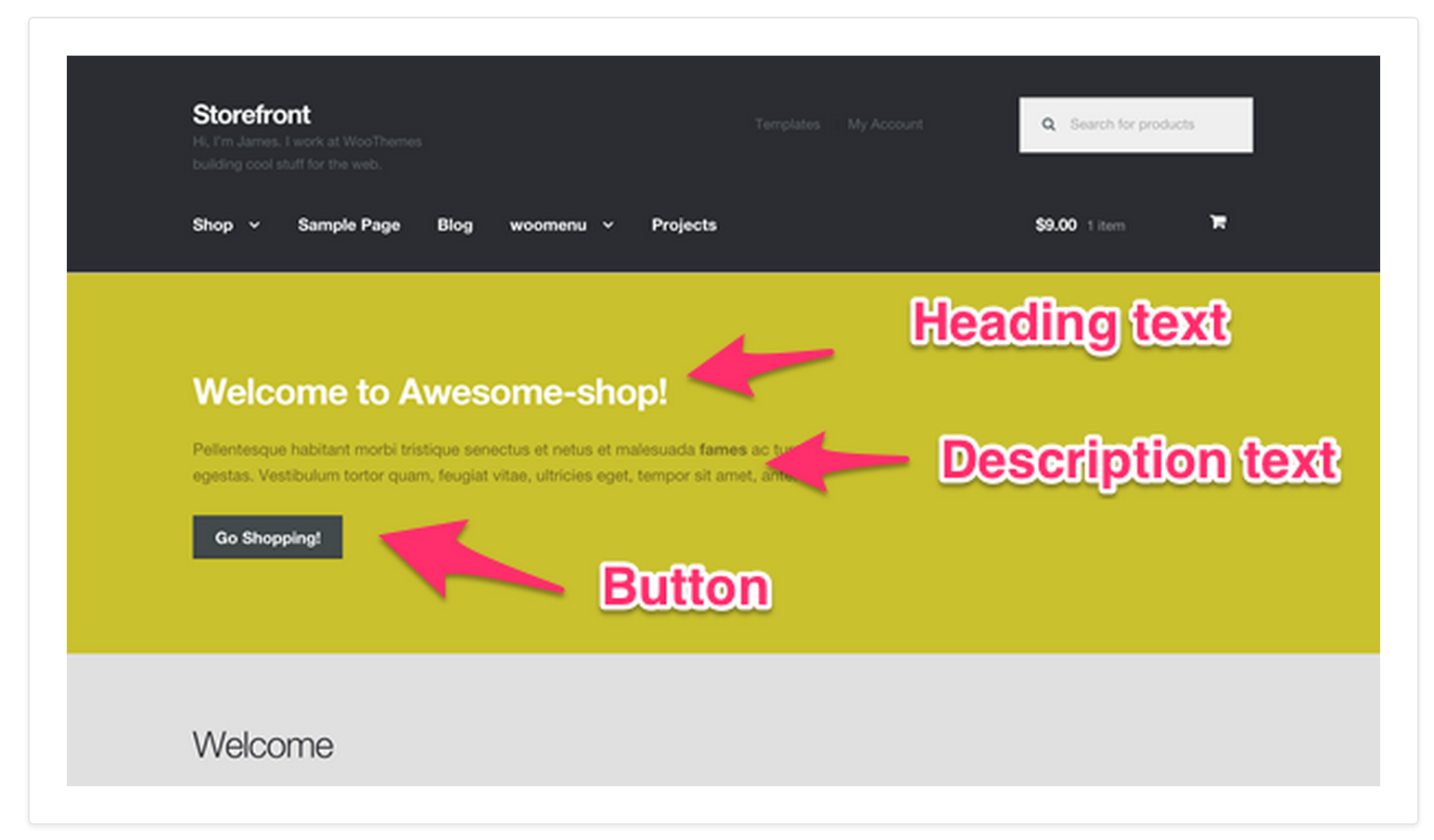The height and width of the screenshot is (840, 1434).
Task: Click the search magnifier icon
Action: pyautogui.click(x=1049, y=123)
